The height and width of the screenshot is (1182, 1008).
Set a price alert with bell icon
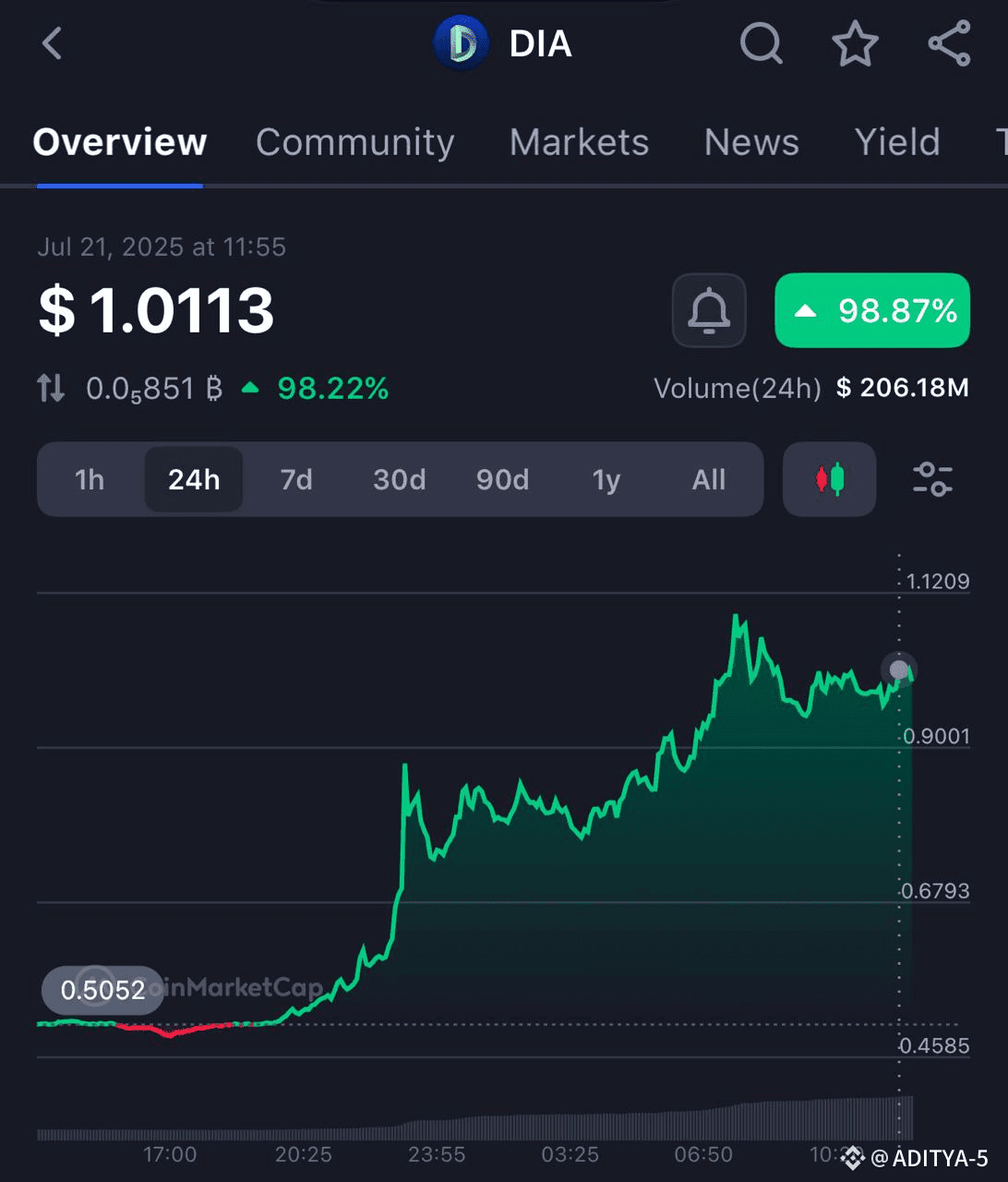click(x=709, y=310)
